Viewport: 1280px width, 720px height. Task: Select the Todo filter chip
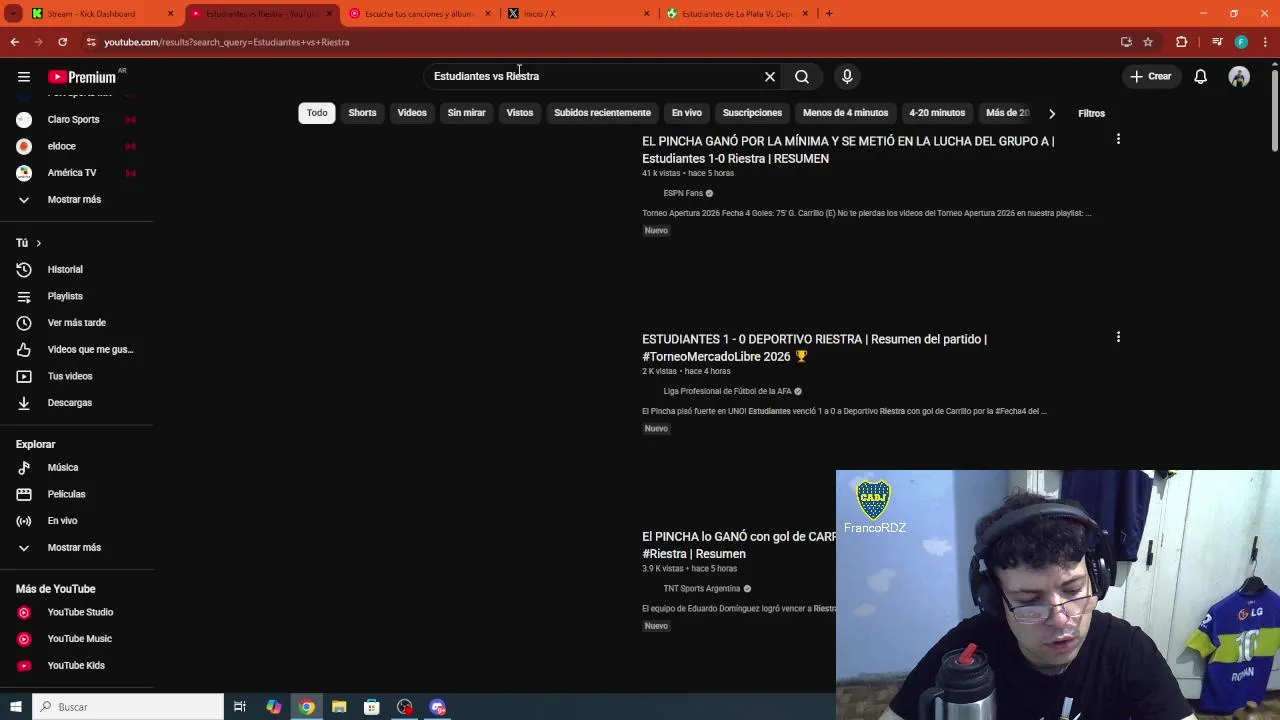pos(317,113)
